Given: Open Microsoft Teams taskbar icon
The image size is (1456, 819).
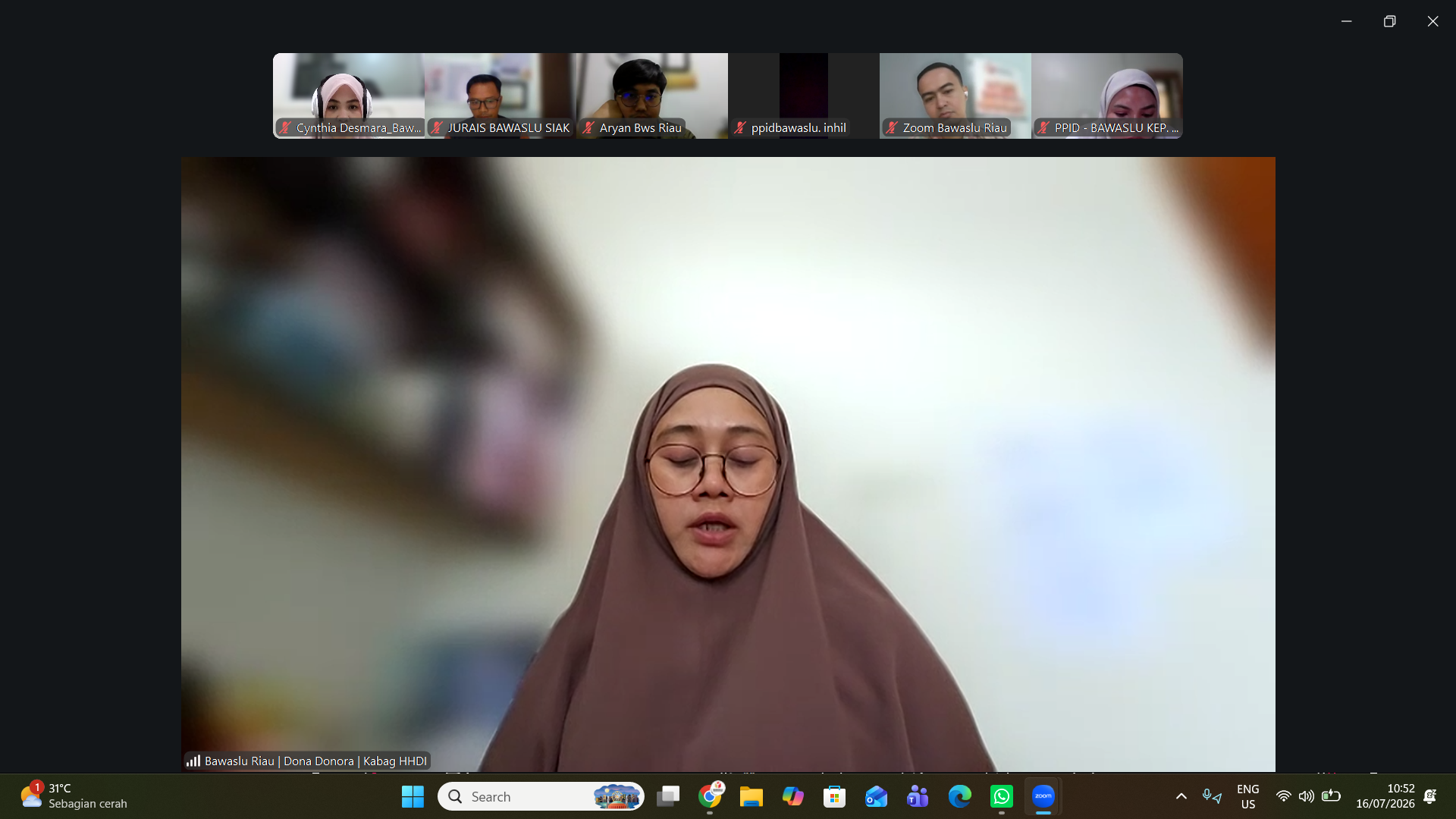Looking at the screenshot, I should point(918,796).
